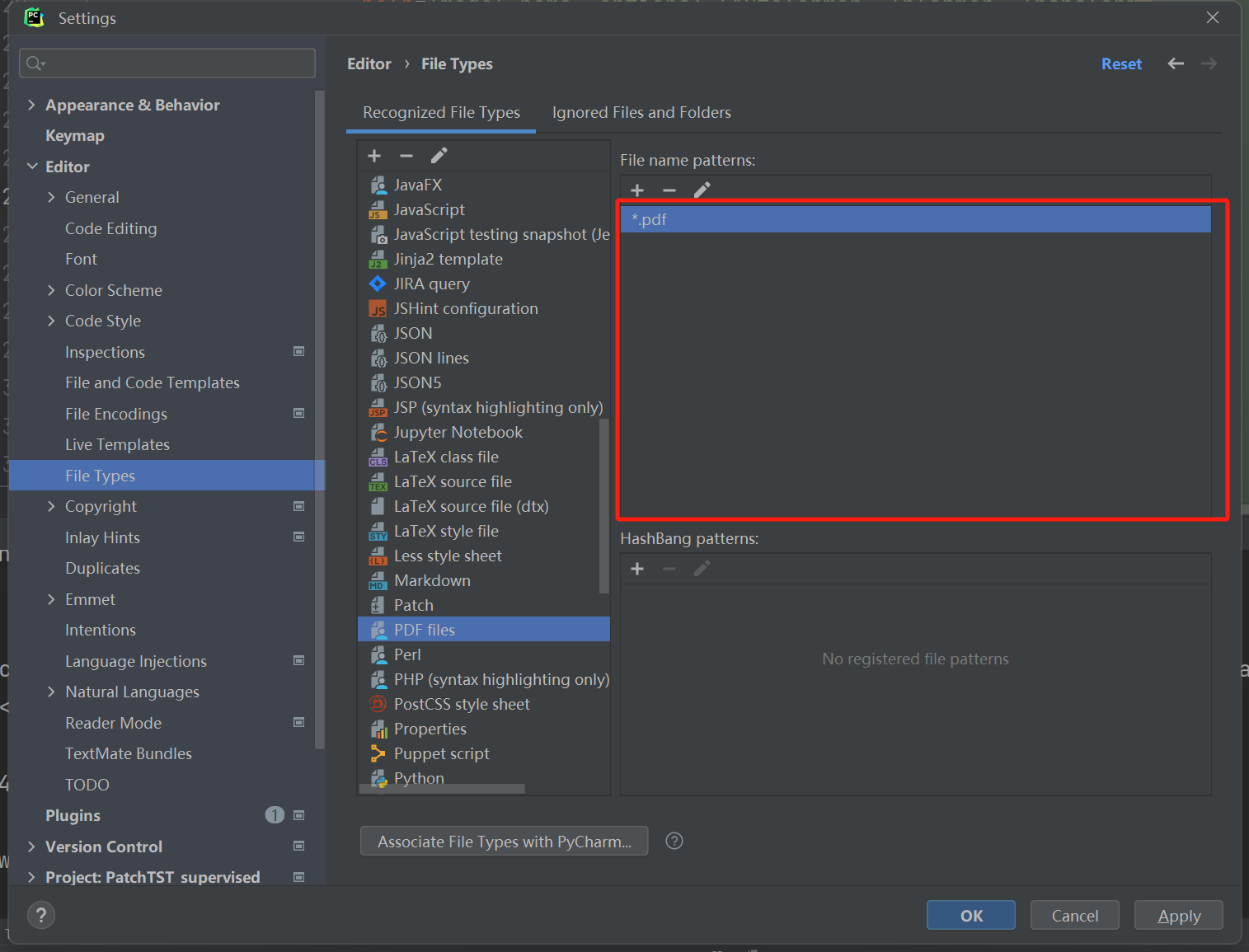
Task: Click the file types list vertical scrollbar
Action: 604,506
